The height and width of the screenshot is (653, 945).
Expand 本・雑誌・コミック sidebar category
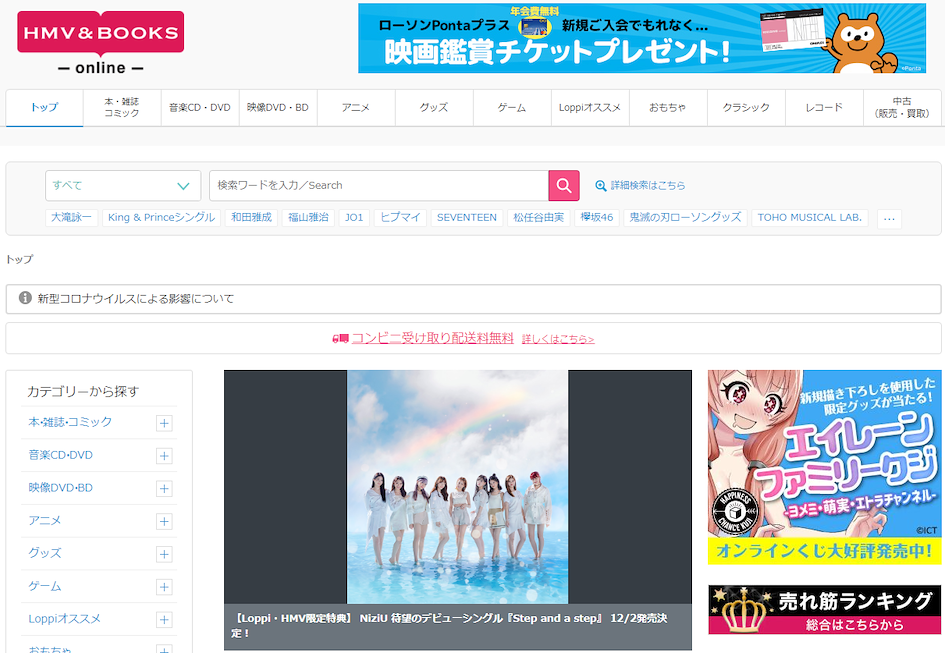164,423
